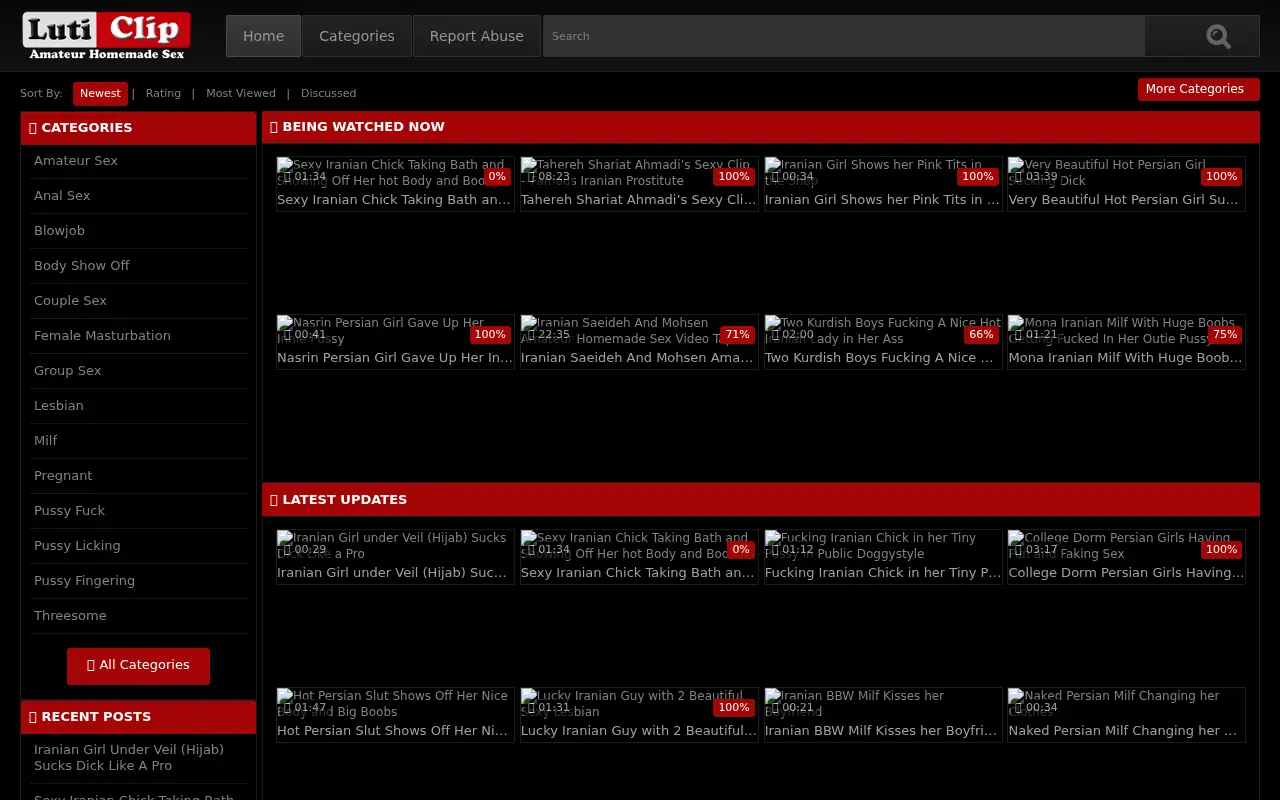The height and width of the screenshot is (800, 1280).
Task: Sort videos by Newest
Action: [x=100, y=93]
